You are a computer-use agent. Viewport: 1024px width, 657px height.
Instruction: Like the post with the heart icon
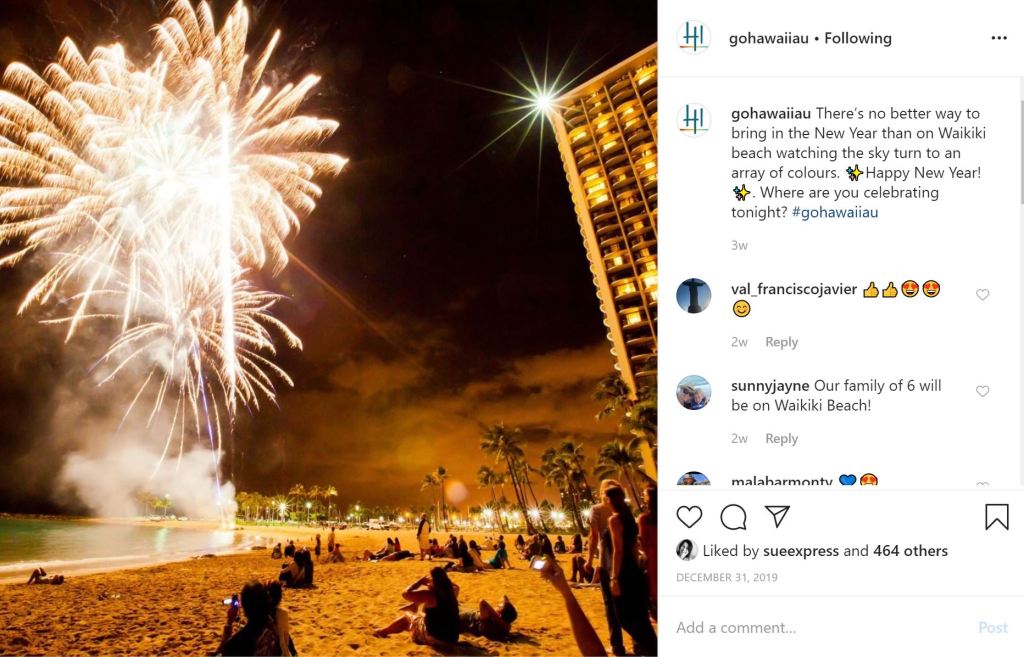point(689,517)
